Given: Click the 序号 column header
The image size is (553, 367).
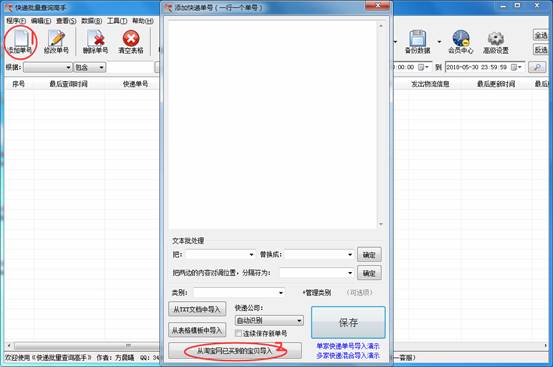Looking at the screenshot, I should pyautogui.click(x=18, y=84).
